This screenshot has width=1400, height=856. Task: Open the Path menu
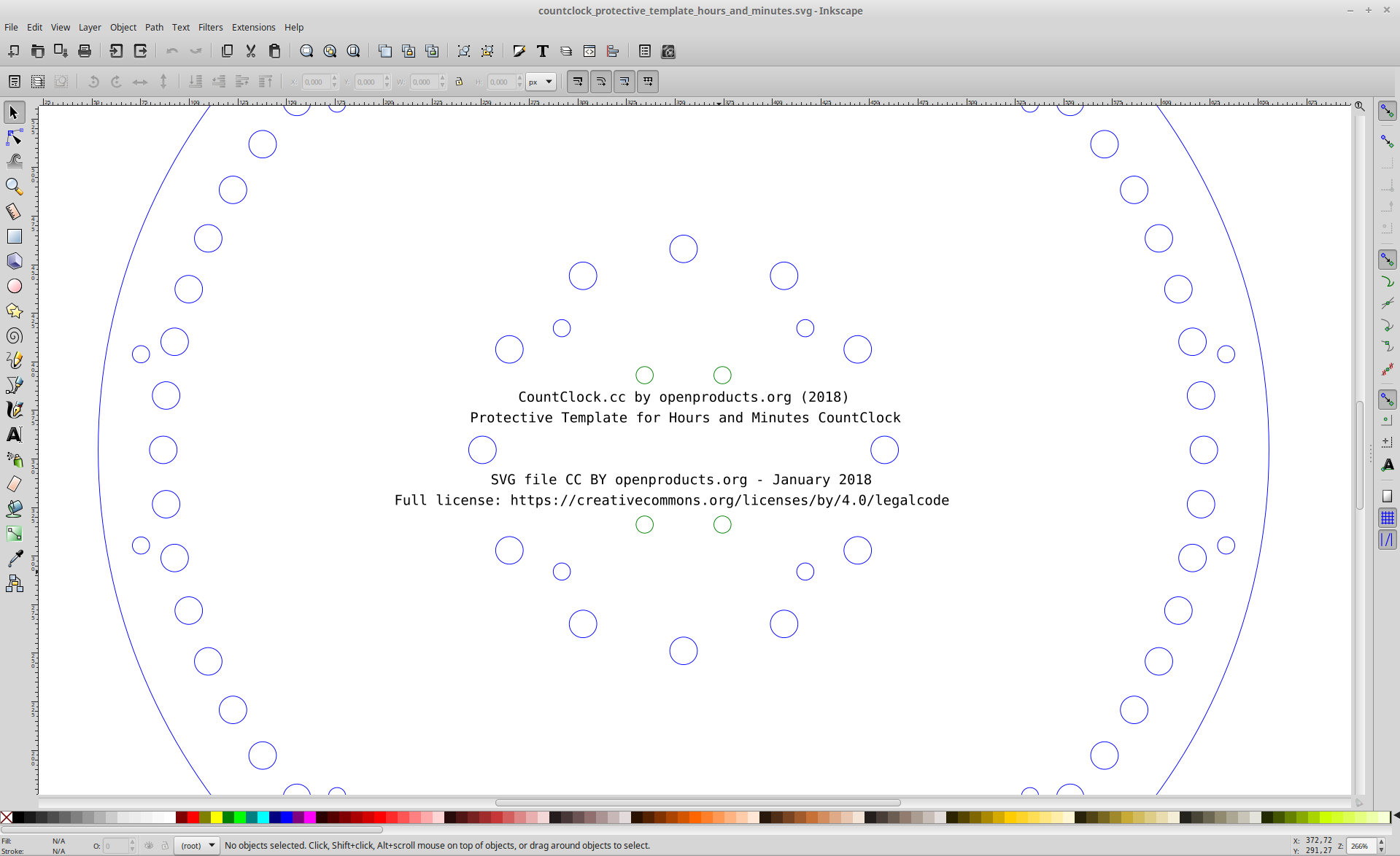pyautogui.click(x=154, y=27)
